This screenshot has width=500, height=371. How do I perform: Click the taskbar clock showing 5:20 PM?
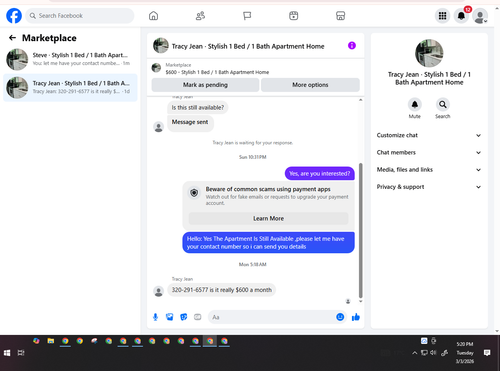click(465, 353)
